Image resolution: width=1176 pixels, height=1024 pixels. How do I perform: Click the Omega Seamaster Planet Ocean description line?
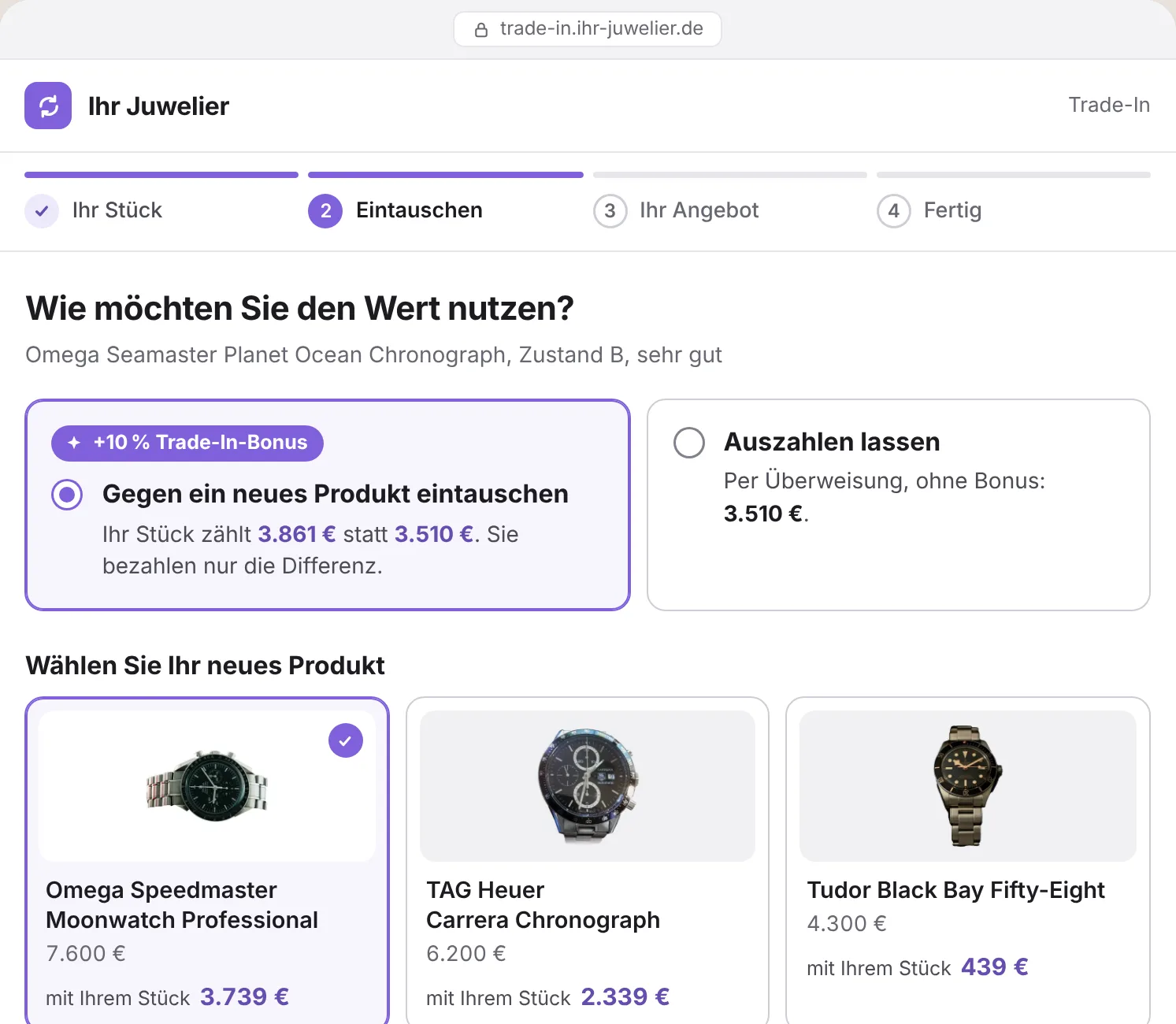coord(373,355)
